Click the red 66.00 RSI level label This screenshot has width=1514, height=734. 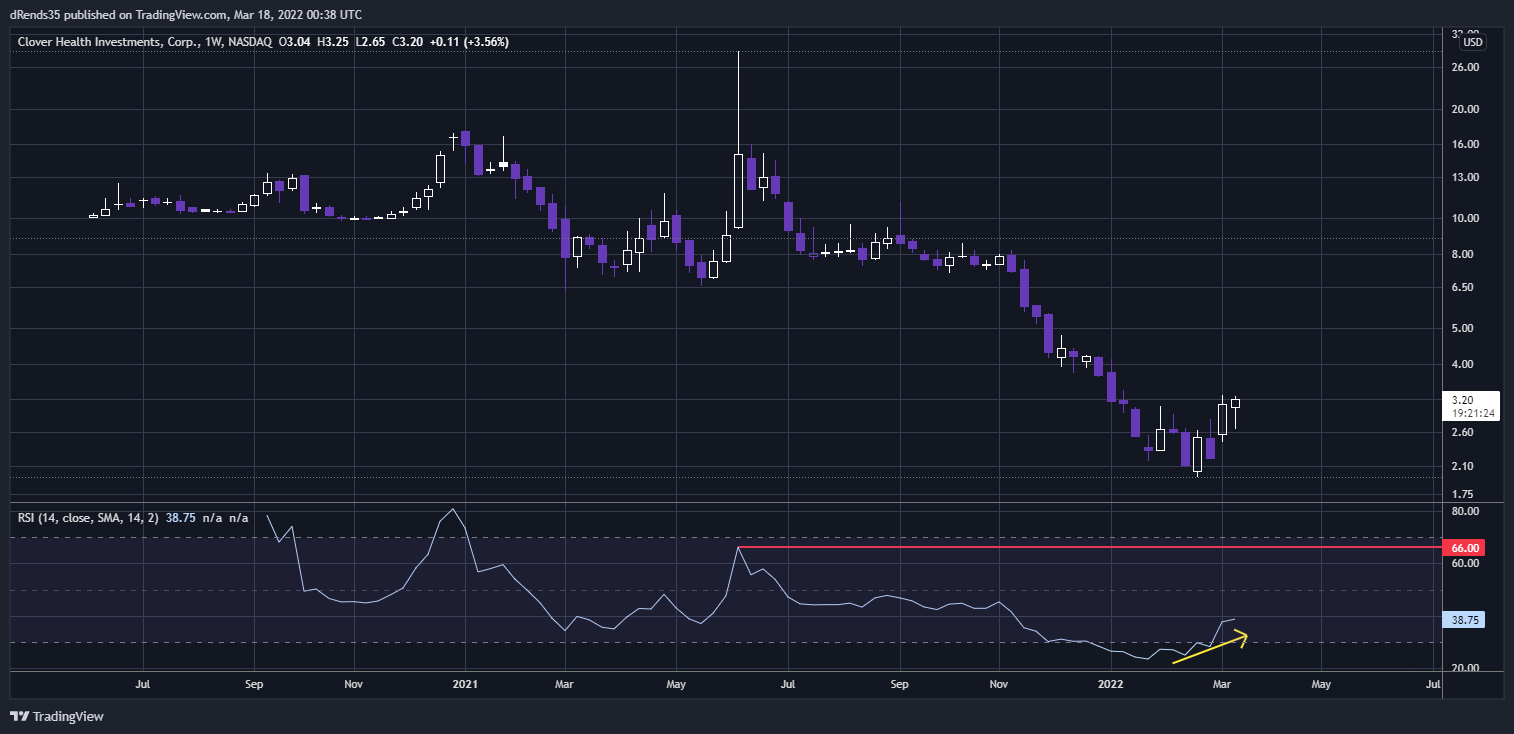[x=1465, y=548]
